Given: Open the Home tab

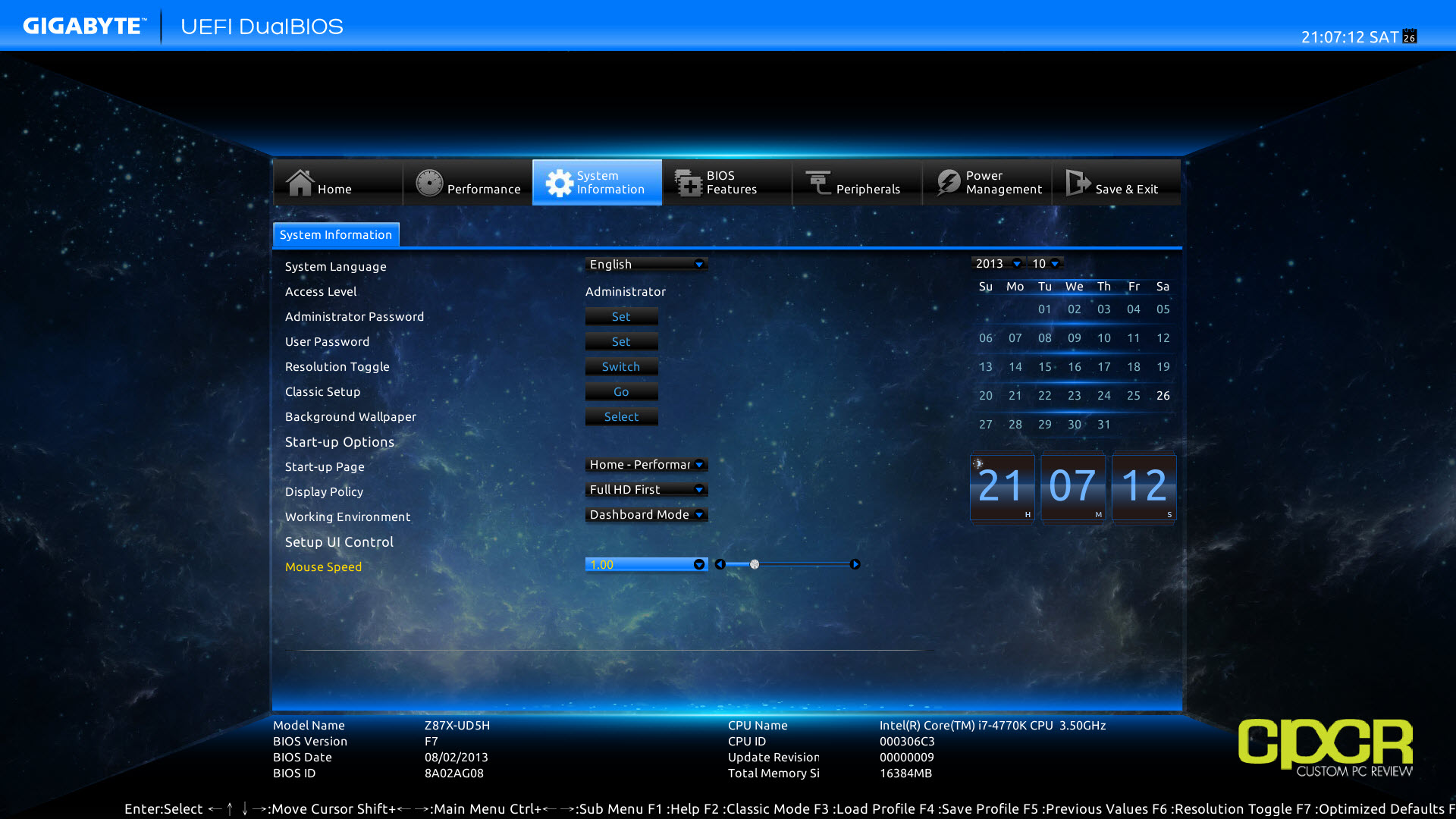Looking at the screenshot, I should [x=337, y=183].
